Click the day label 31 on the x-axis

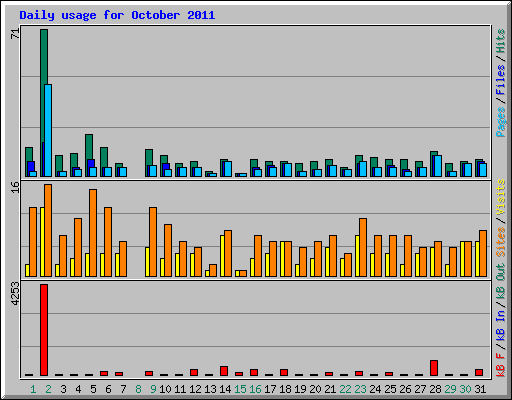(480, 389)
